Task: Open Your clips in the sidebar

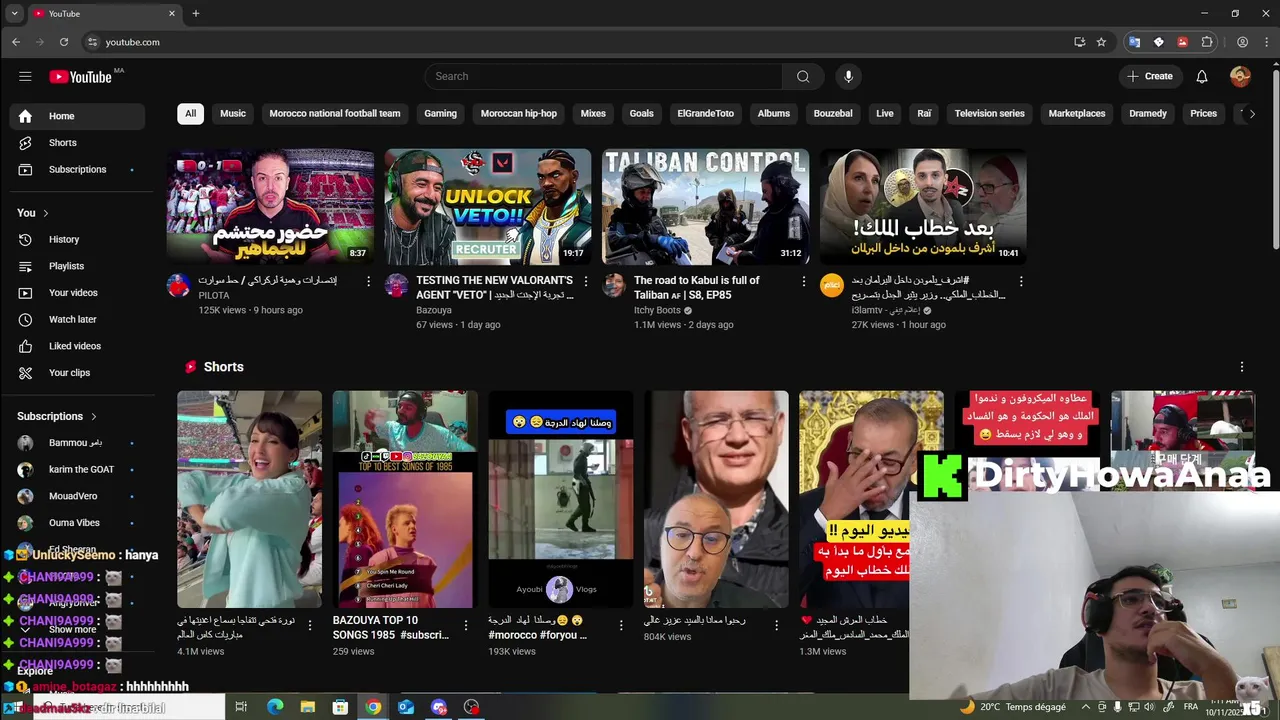Action: (77, 373)
